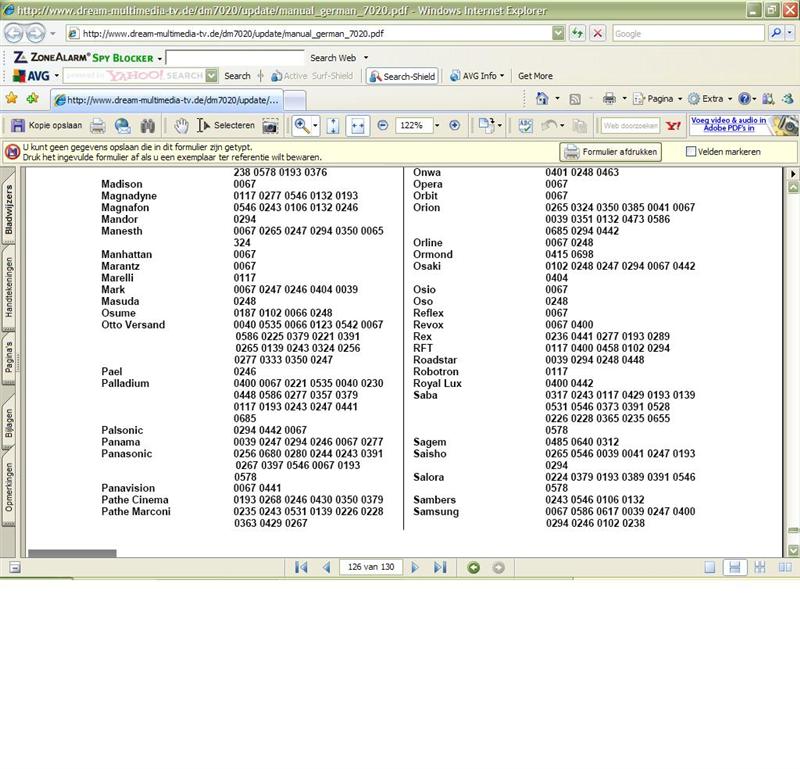Click the Yahoo Y! search icon
Screen dimensions: 800x769
(x=673, y=126)
